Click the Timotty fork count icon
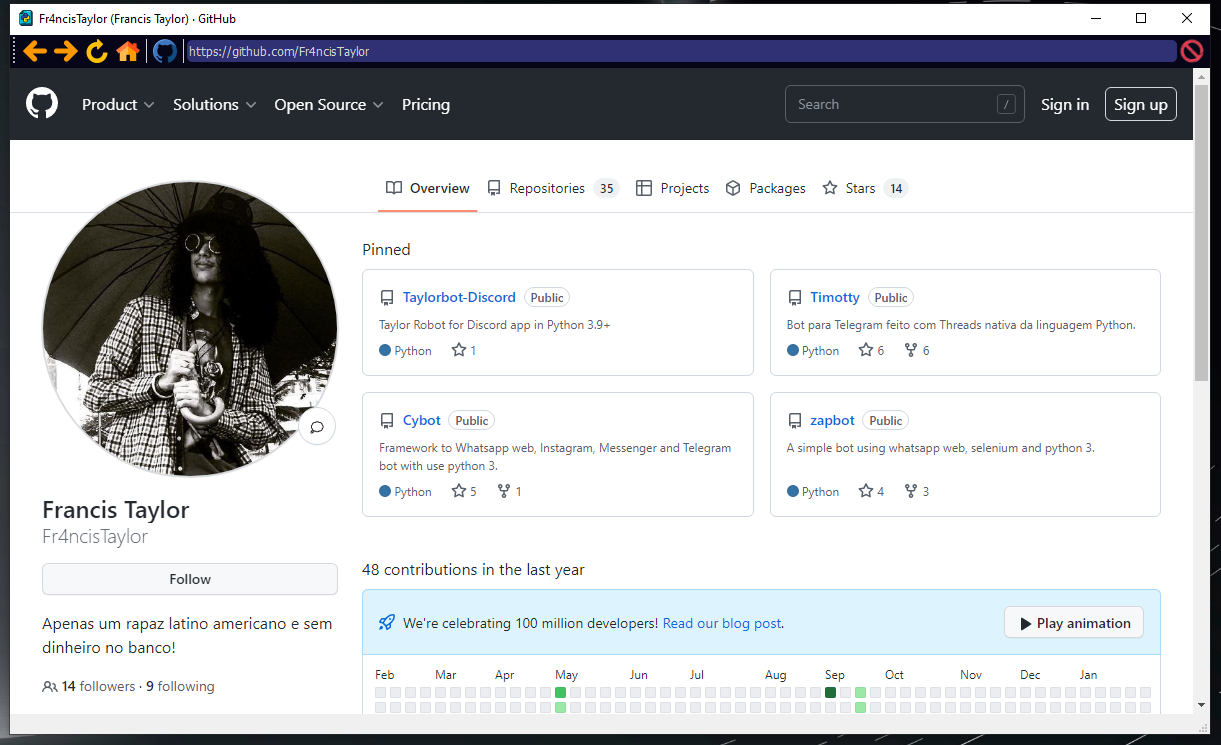The width and height of the screenshot is (1221, 745). coord(911,350)
